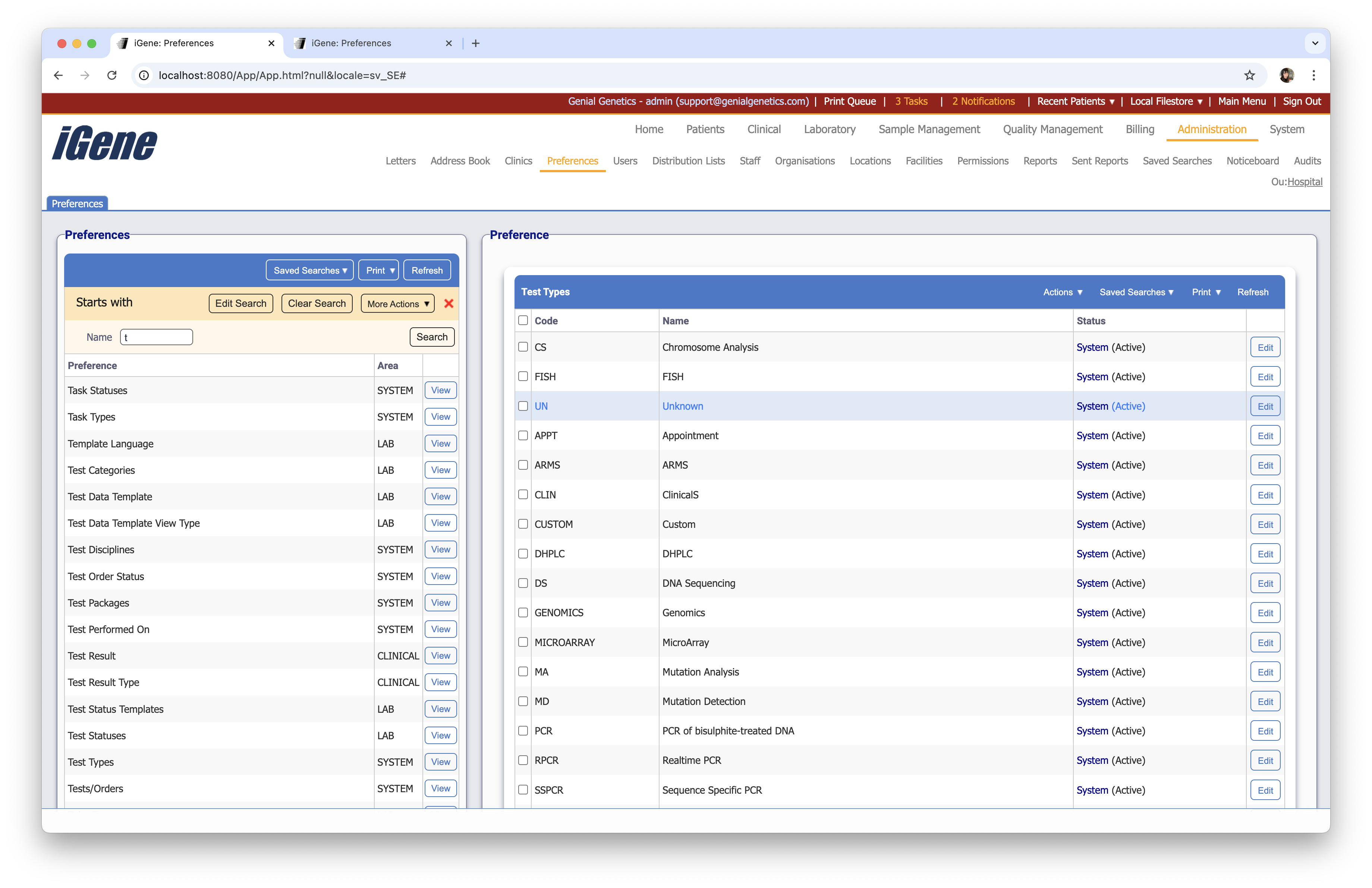Click the browser back arrow
Screen dimensions: 1372x888
(x=58, y=75)
